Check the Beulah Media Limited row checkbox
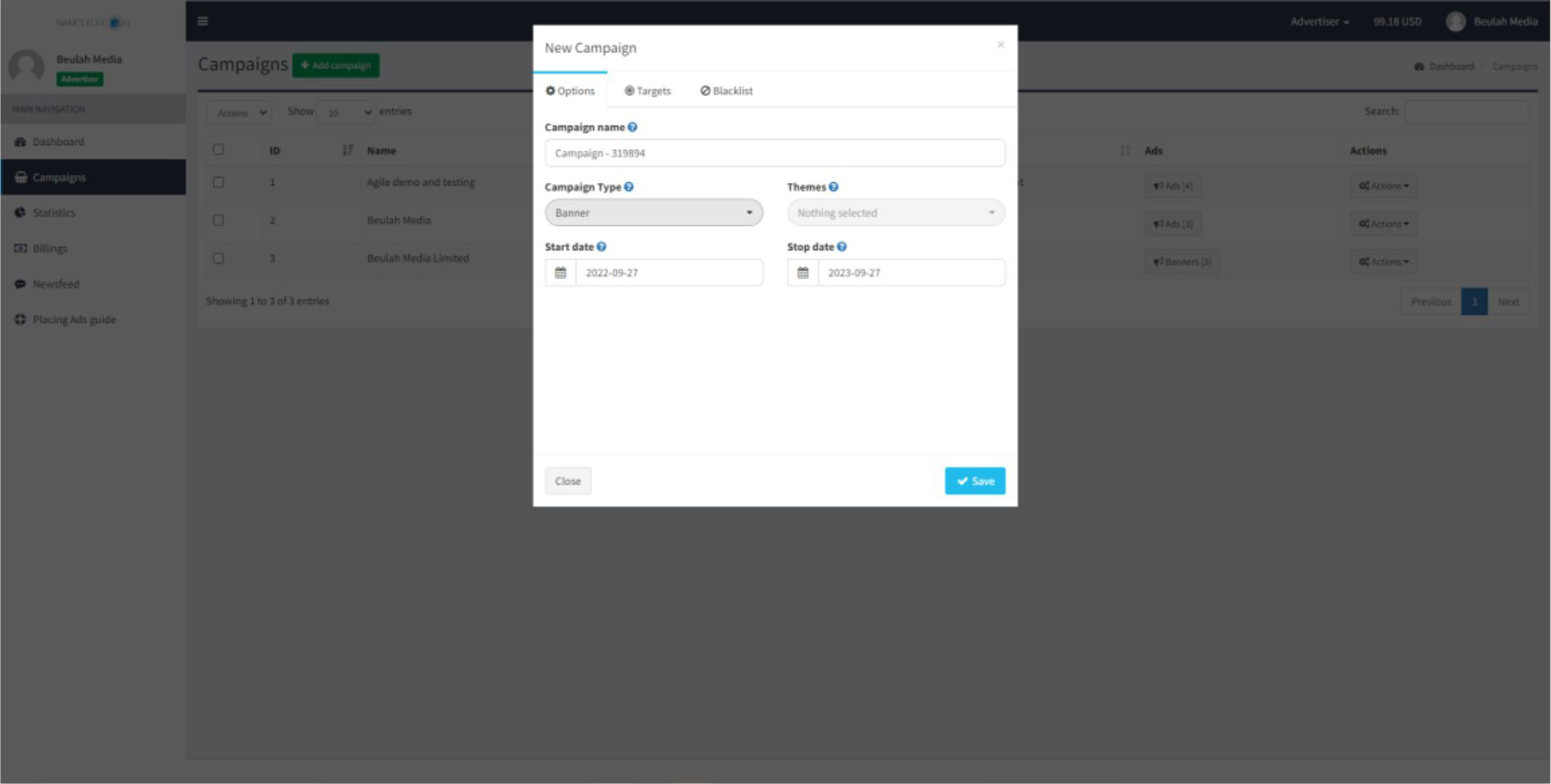The width and height of the screenshot is (1551, 784). click(x=218, y=258)
